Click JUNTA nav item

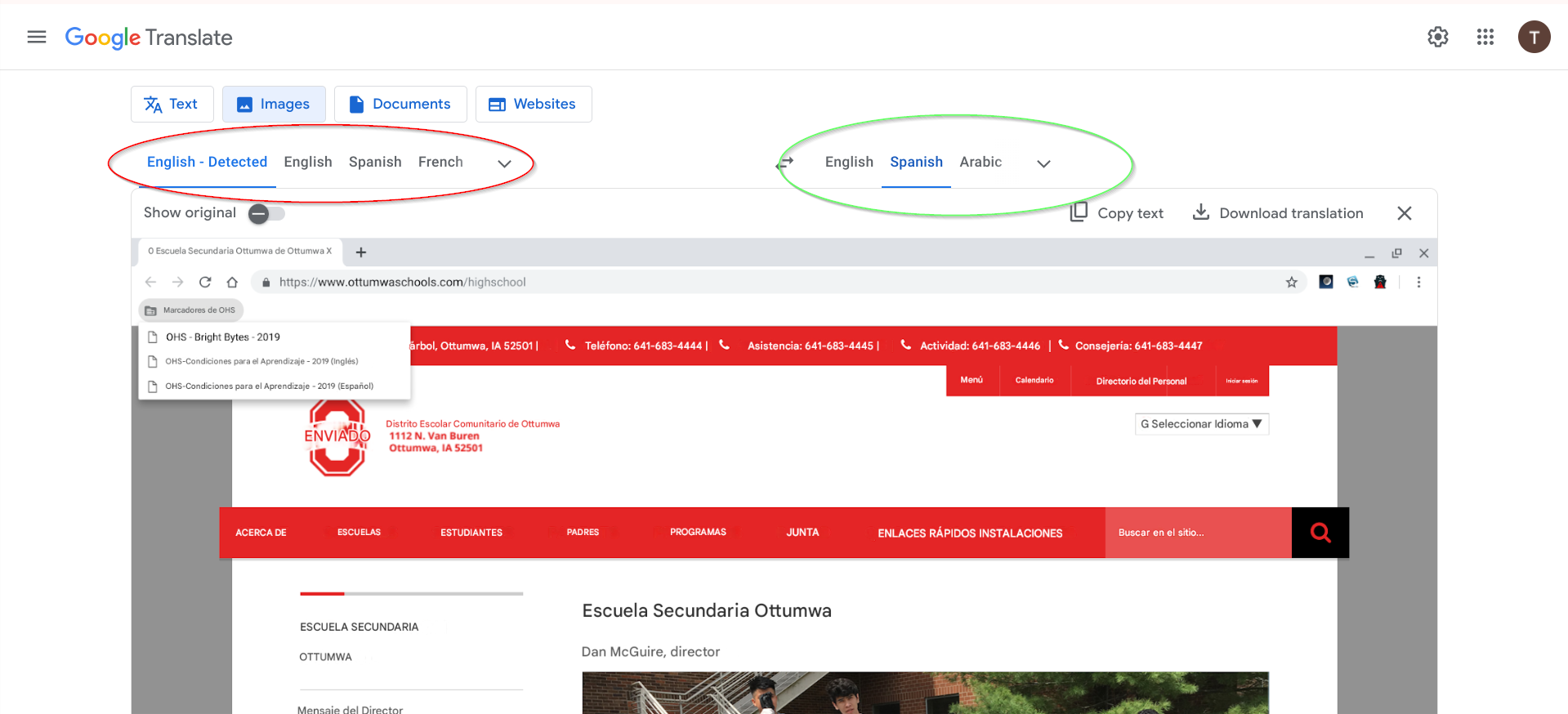point(802,532)
